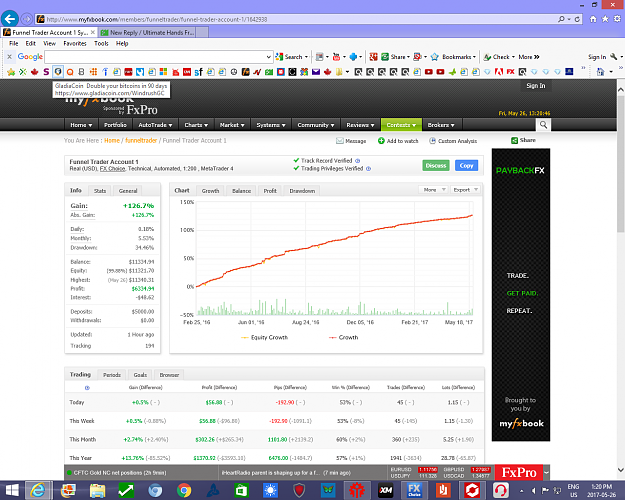Expand the Google toolbar More chevron
The height and width of the screenshot is (500, 625).
click(529, 57)
